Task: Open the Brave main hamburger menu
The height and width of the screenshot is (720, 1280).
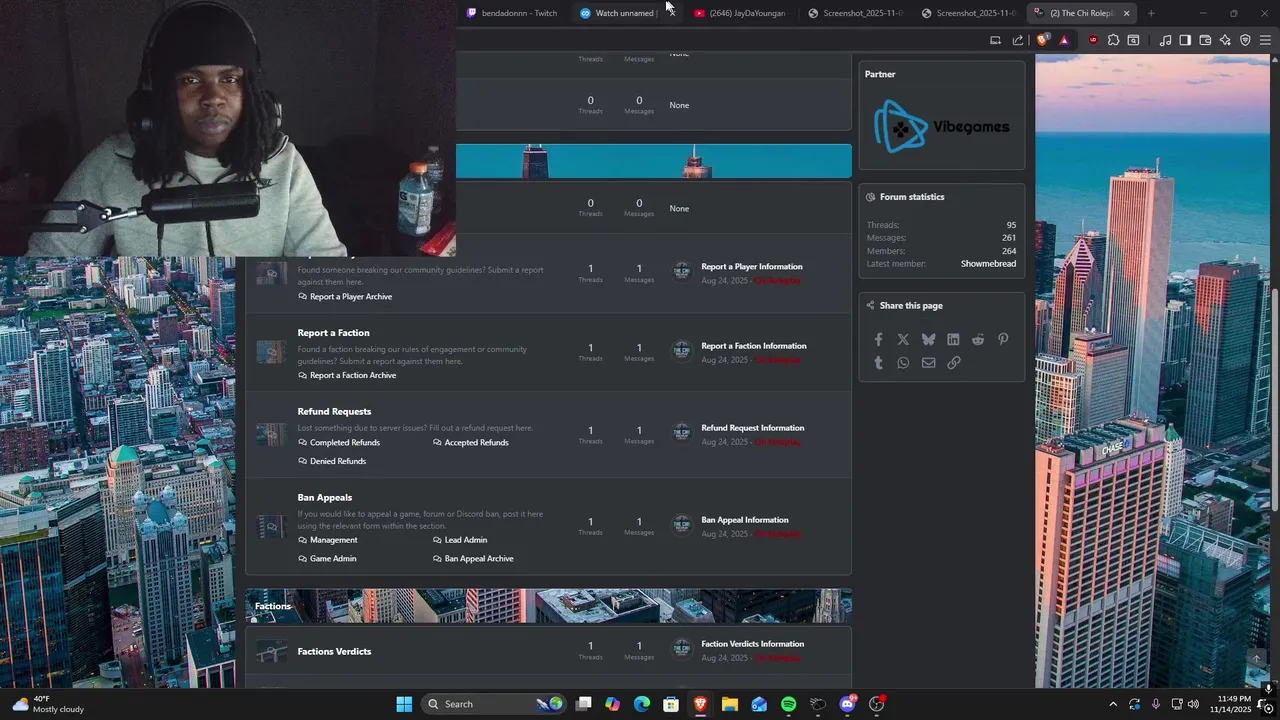Action: tap(1265, 40)
